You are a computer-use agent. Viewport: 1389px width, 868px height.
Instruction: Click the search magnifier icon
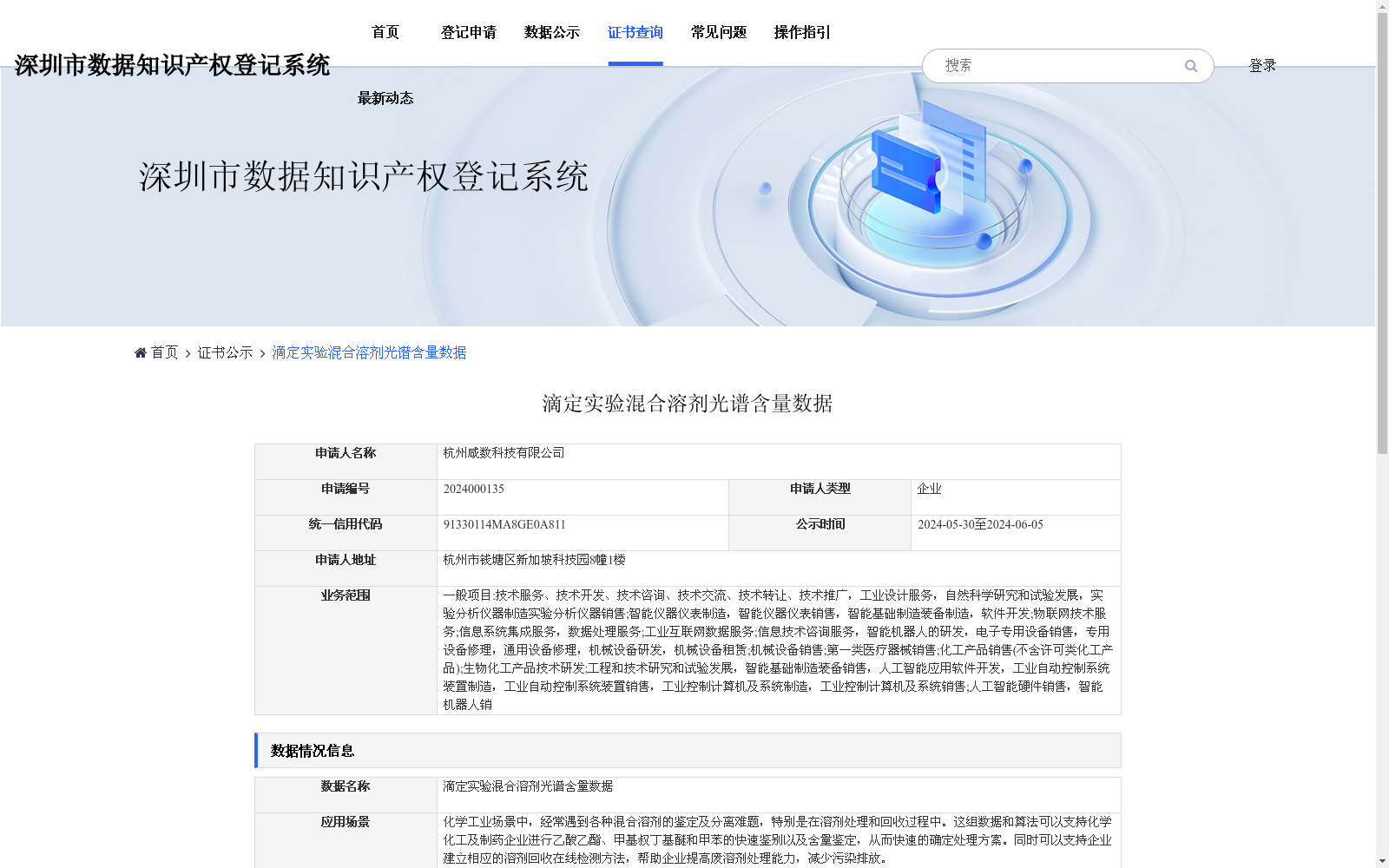coord(1190,66)
